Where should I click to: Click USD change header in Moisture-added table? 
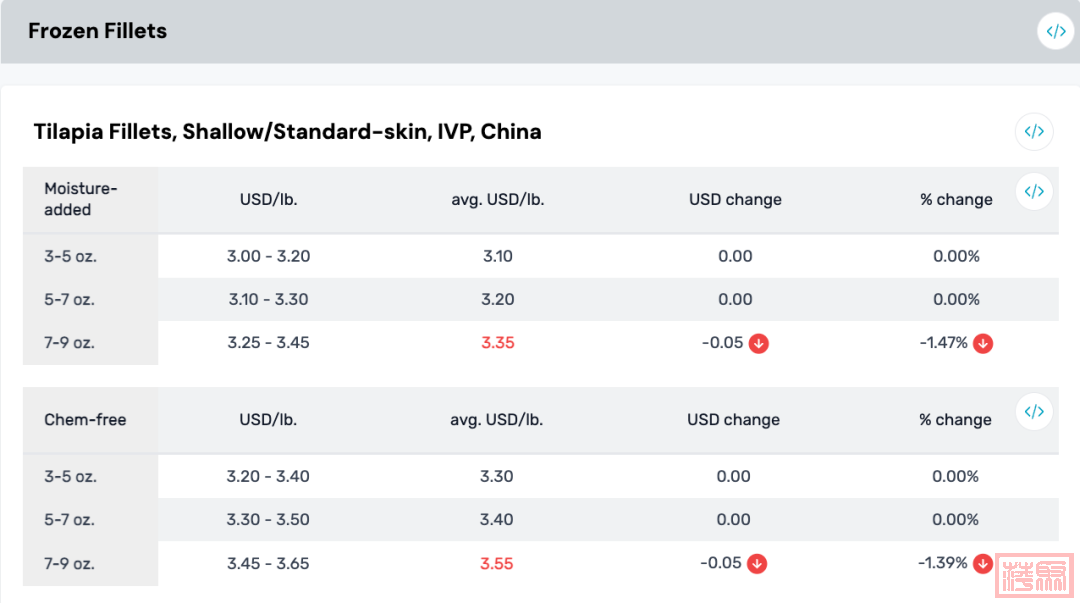click(x=735, y=199)
